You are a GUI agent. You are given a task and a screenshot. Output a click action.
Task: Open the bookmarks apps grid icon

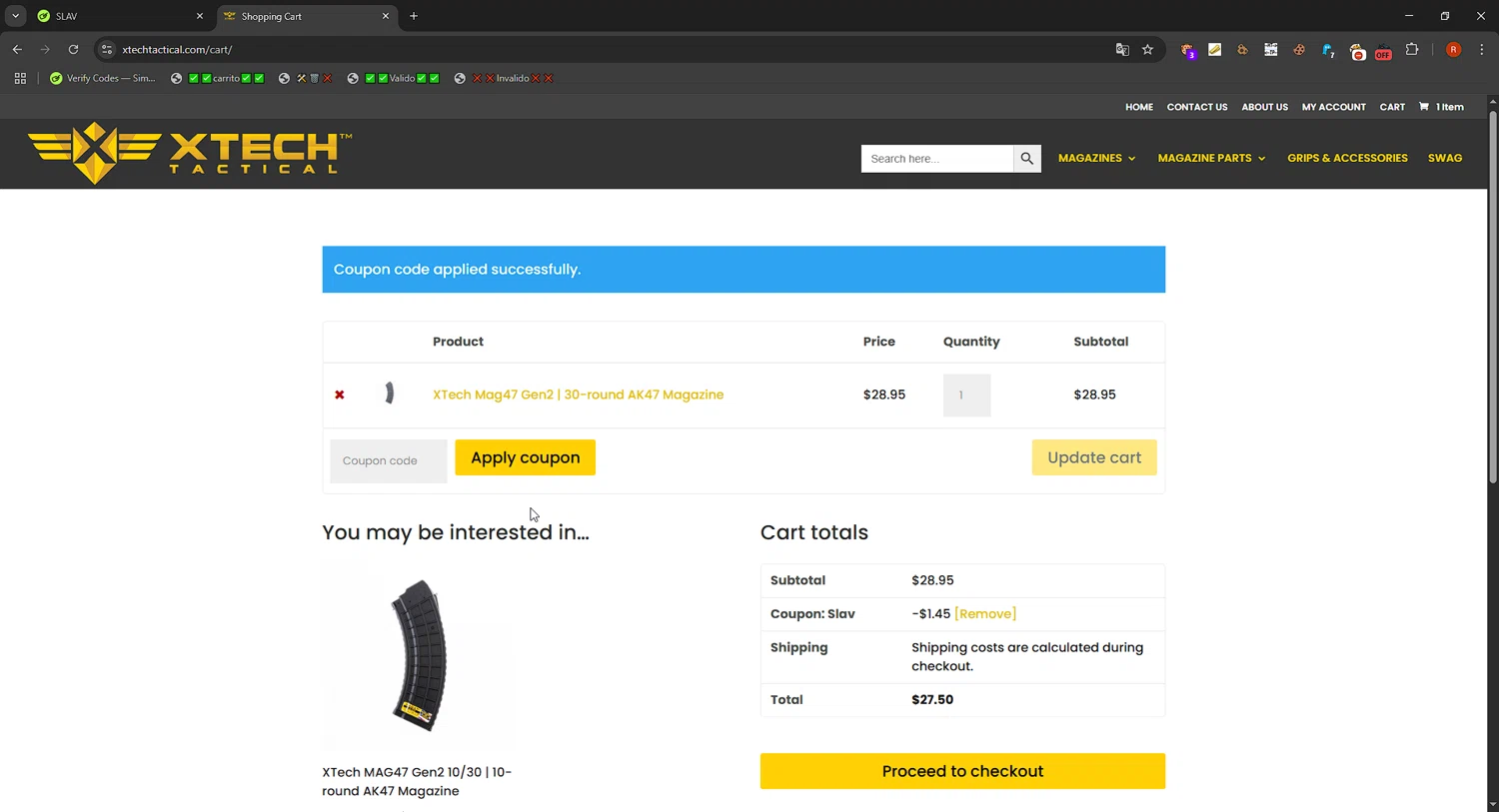tap(20, 78)
